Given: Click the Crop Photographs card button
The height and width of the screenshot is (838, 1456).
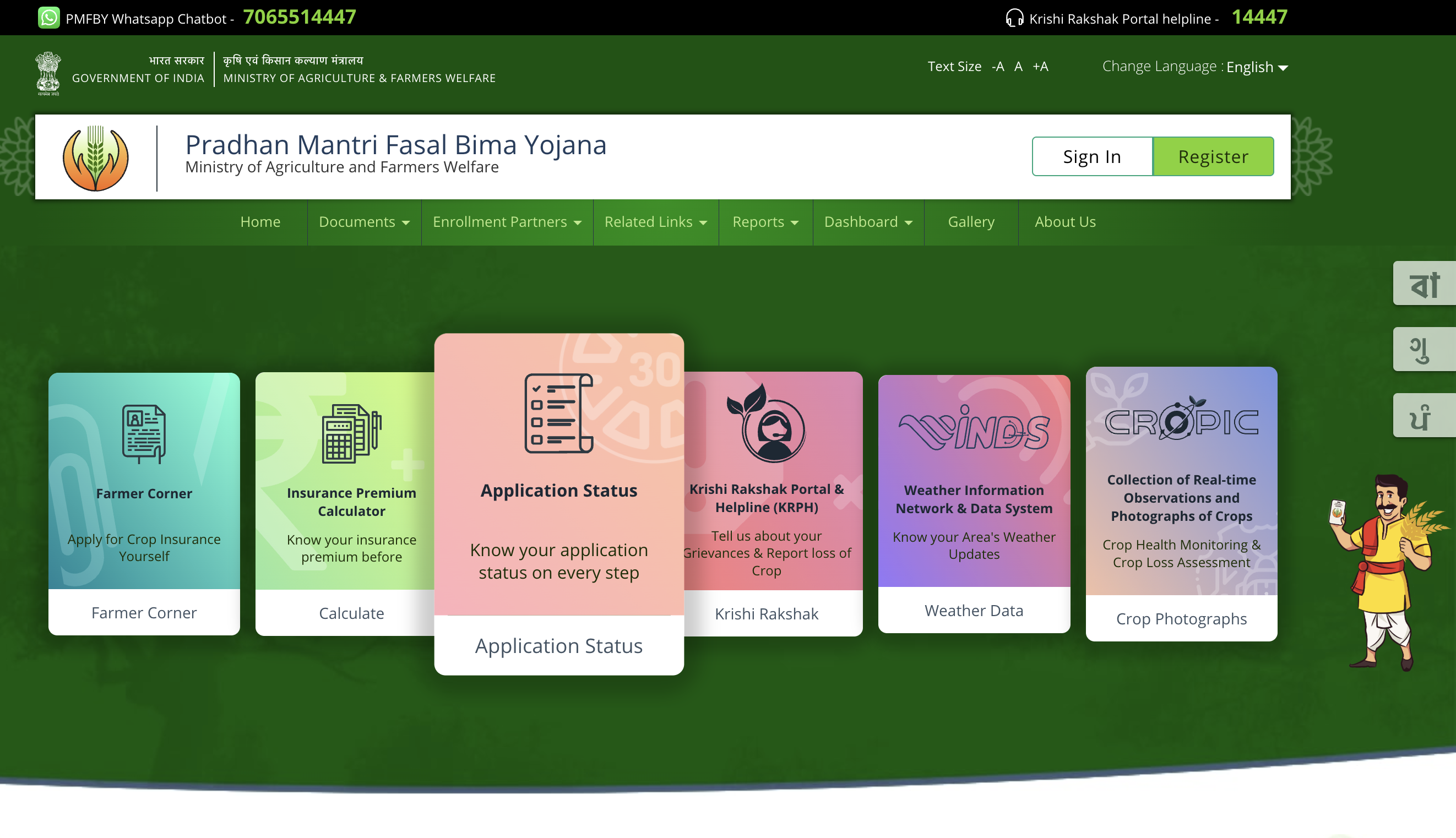Looking at the screenshot, I should click(1182, 619).
